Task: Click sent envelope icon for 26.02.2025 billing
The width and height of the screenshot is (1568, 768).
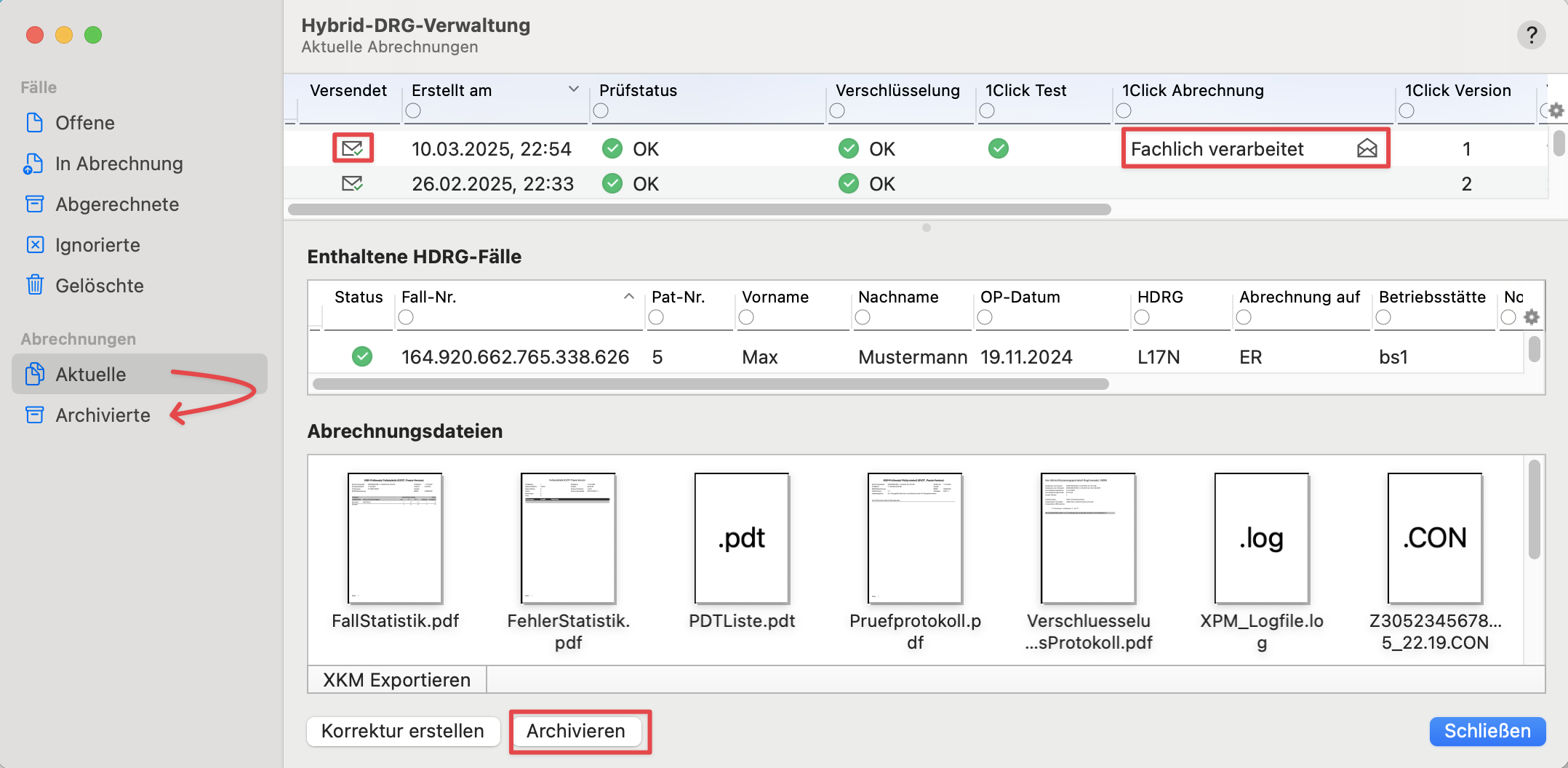Action: coord(353,183)
